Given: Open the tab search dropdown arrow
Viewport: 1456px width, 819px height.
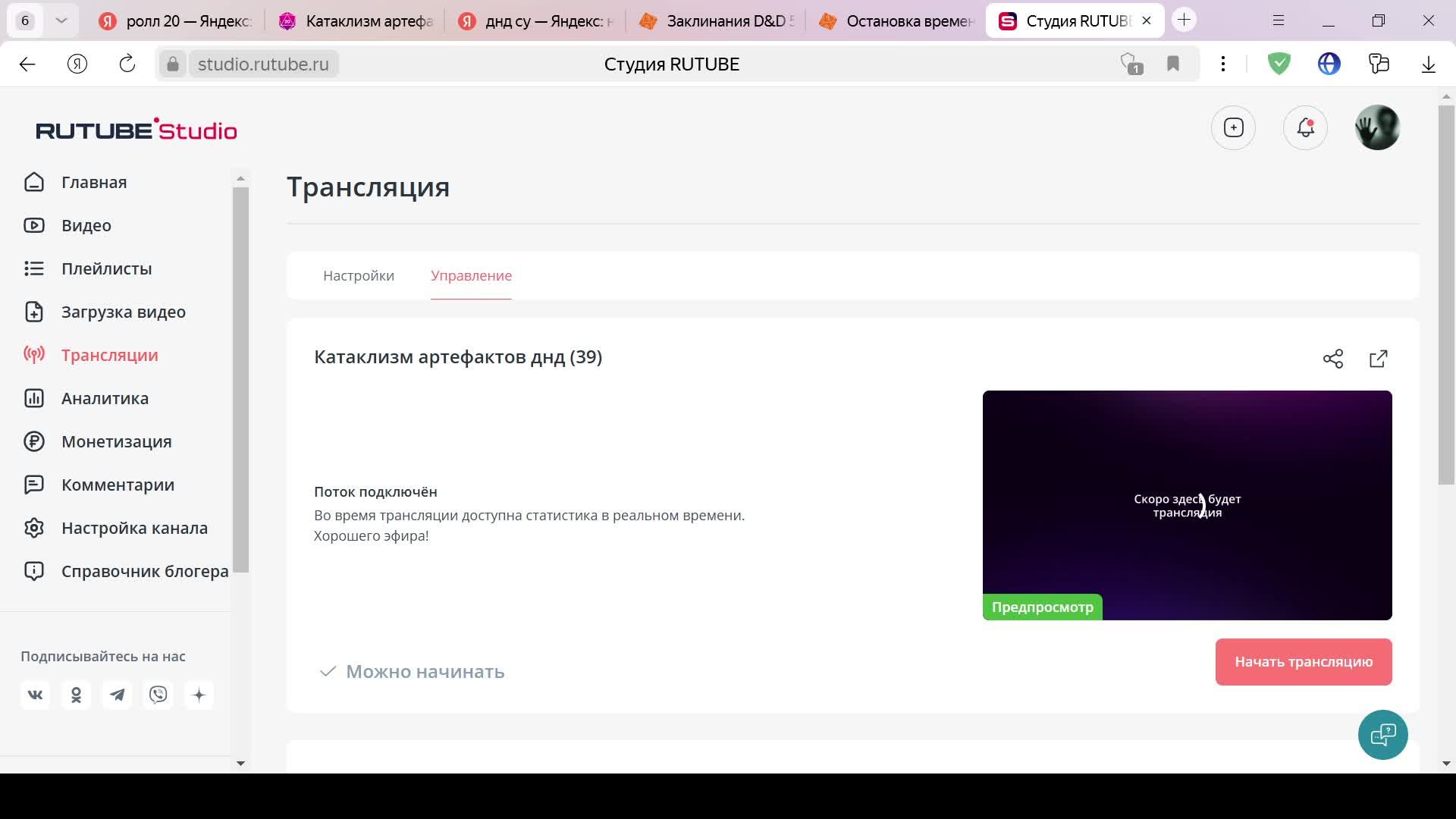Looking at the screenshot, I should (61, 20).
